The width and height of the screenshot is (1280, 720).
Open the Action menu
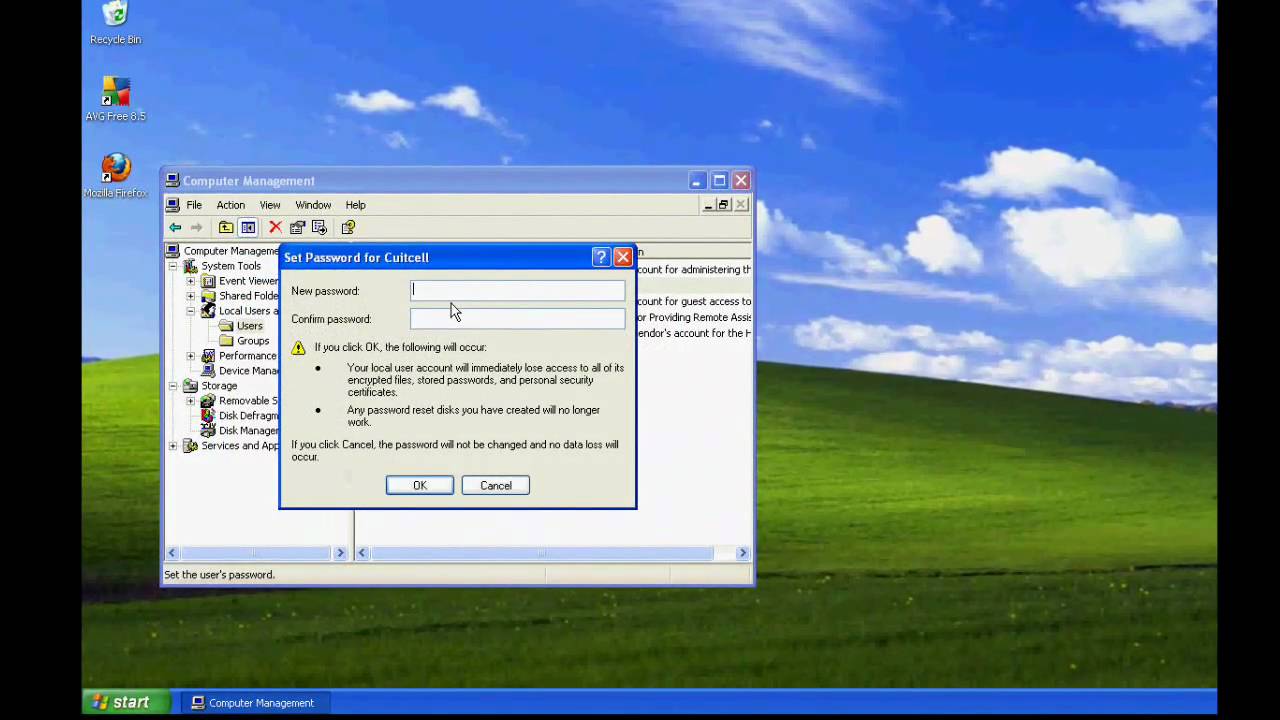pos(230,205)
